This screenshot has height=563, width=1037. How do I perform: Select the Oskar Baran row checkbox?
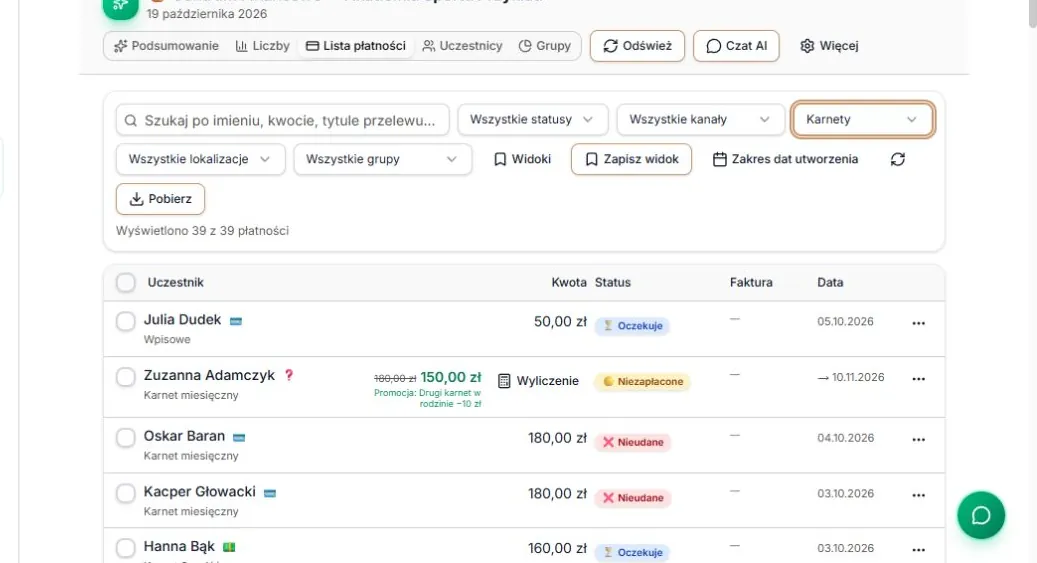126,438
